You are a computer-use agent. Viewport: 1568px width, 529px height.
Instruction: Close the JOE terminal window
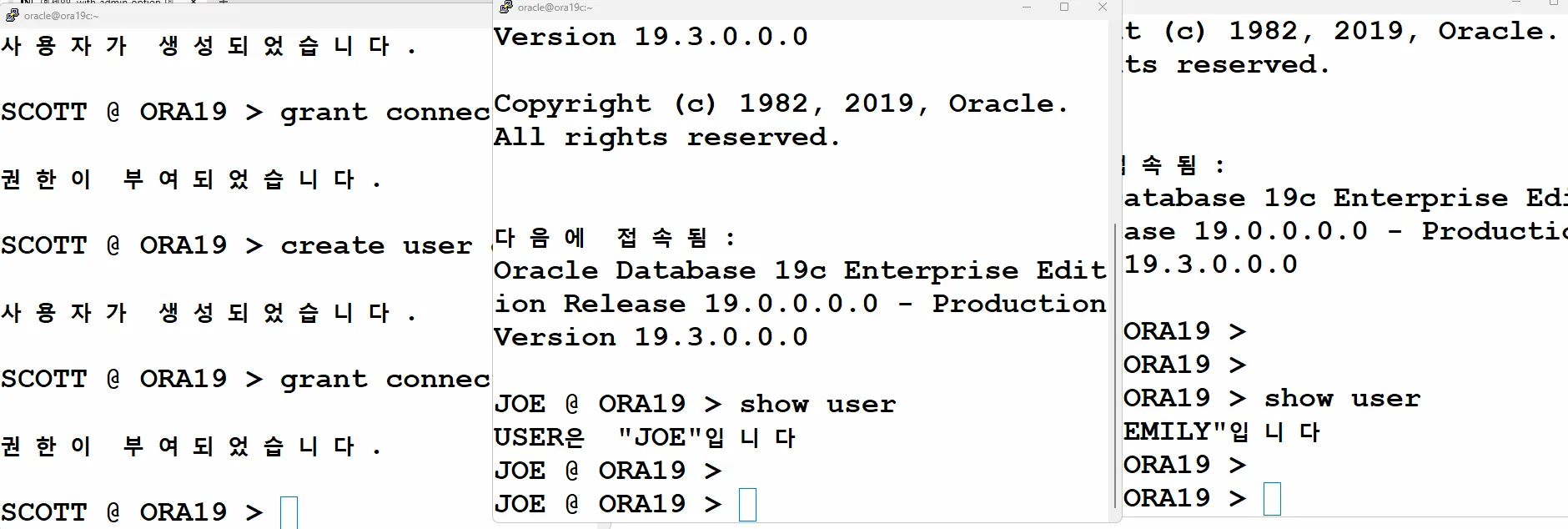[x=1103, y=7]
